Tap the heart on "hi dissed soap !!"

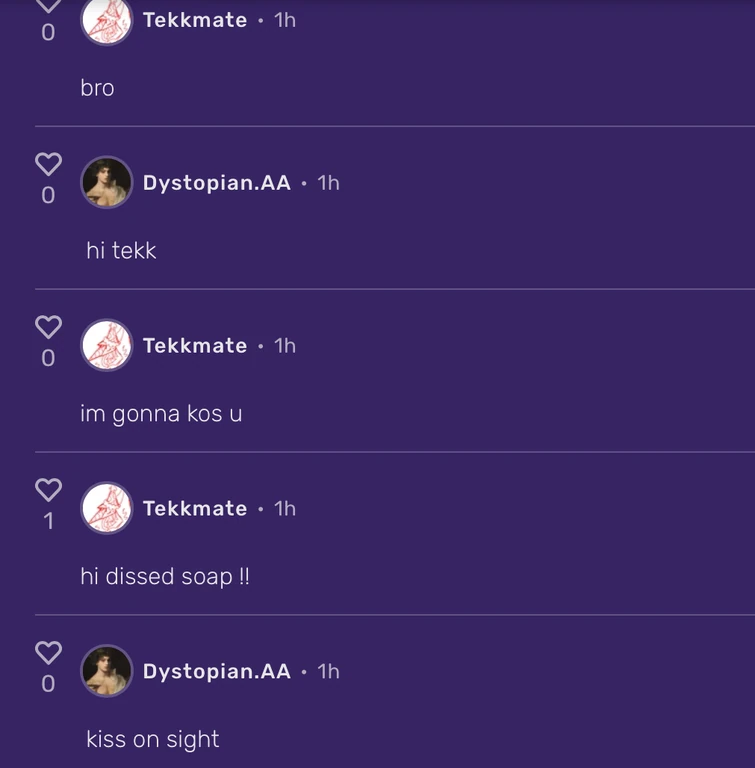pyautogui.click(x=48, y=490)
